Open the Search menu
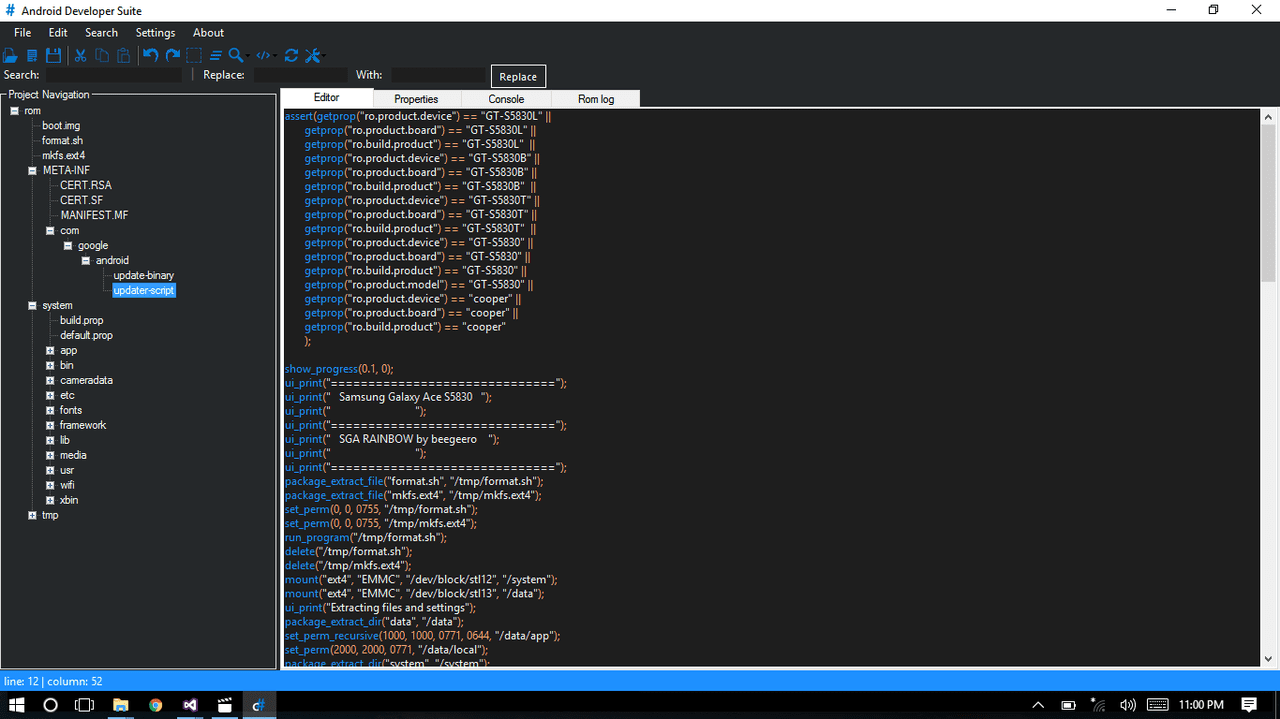 click(101, 33)
